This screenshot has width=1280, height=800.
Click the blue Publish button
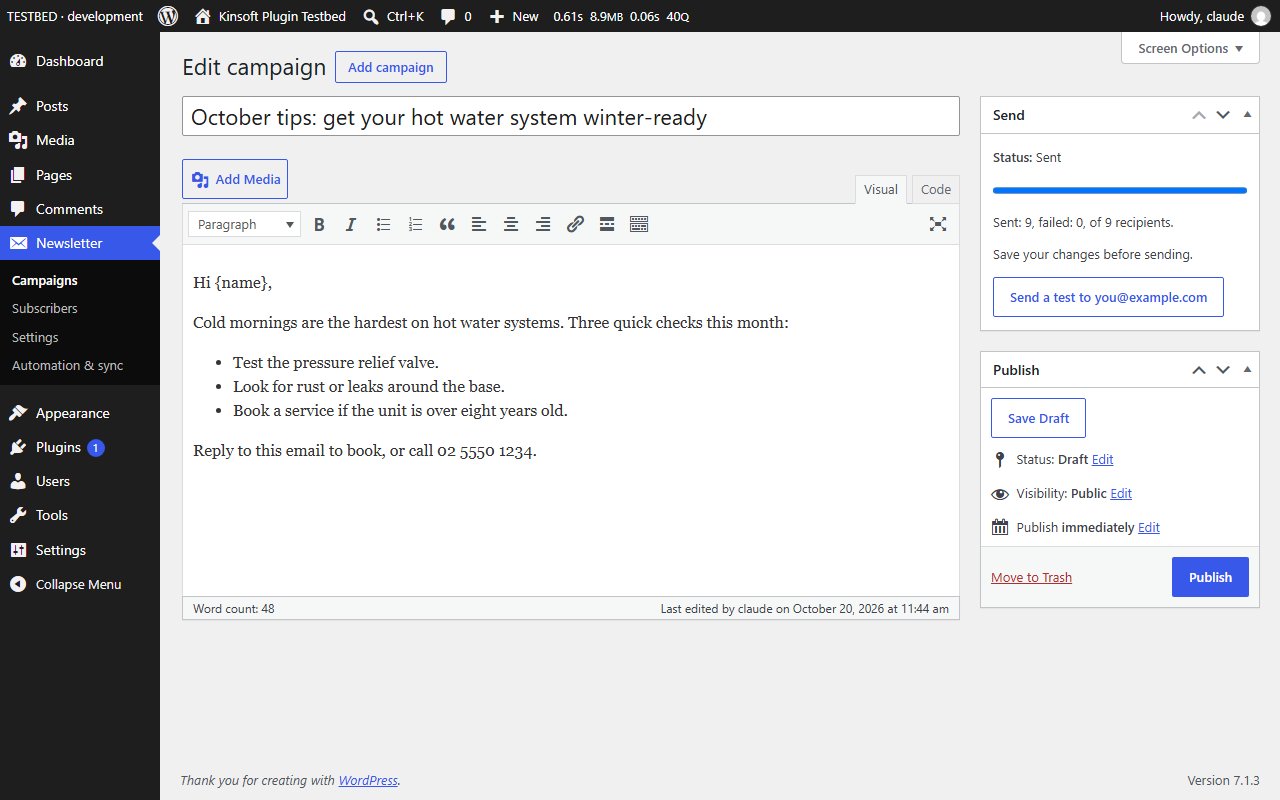pyautogui.click(x=1210, y=577)
